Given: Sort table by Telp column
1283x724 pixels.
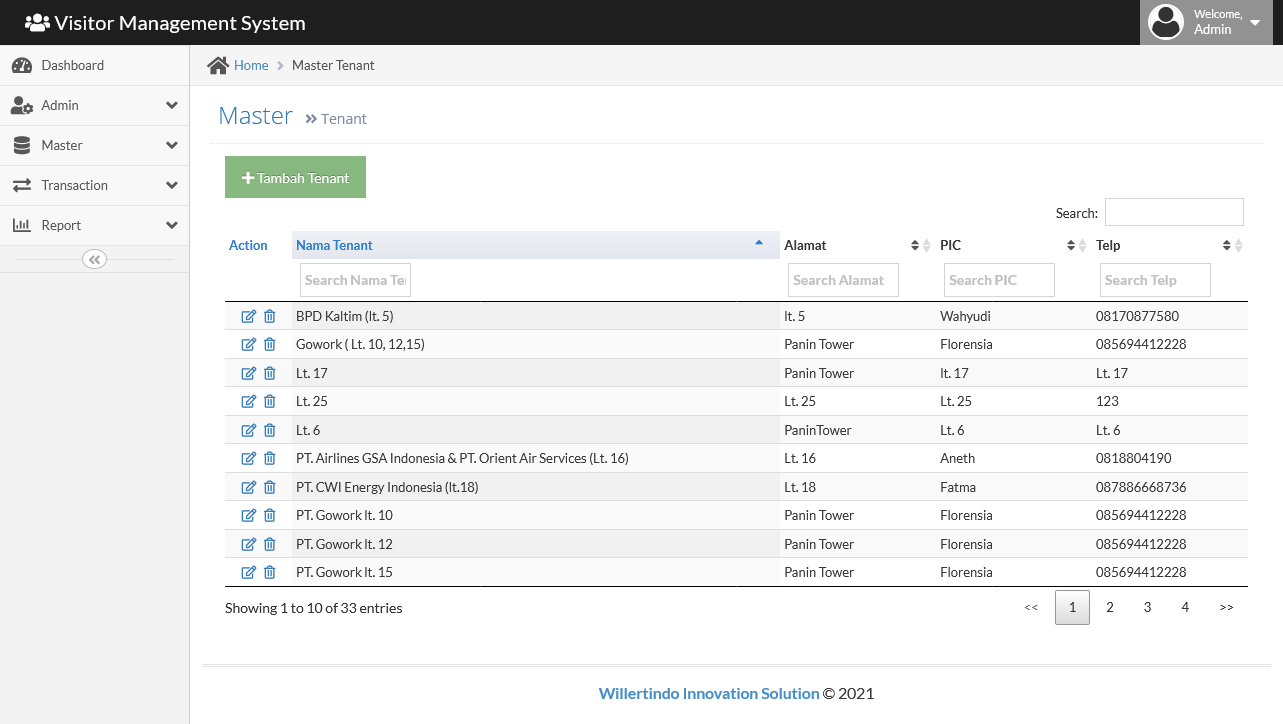Looking at the screenshot, I should pos(1170,245).
